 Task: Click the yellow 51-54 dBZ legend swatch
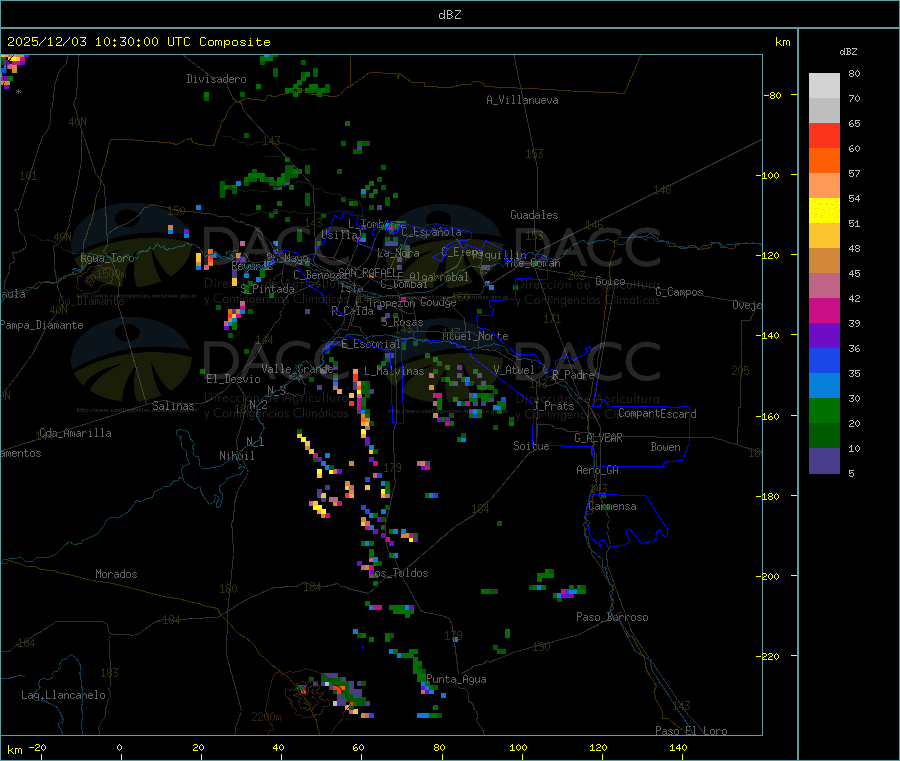click(824, 211)
